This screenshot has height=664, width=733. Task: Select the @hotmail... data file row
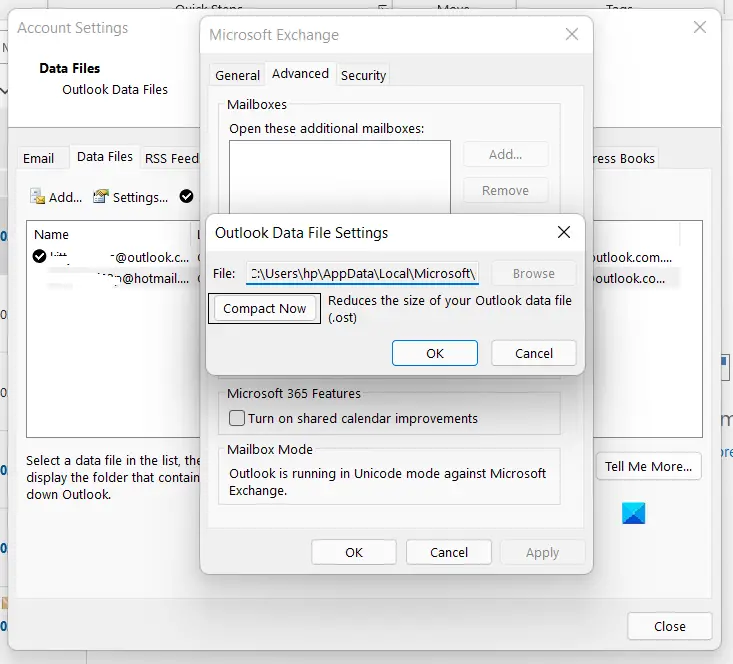pyautogui.click(x=112, y=278)
